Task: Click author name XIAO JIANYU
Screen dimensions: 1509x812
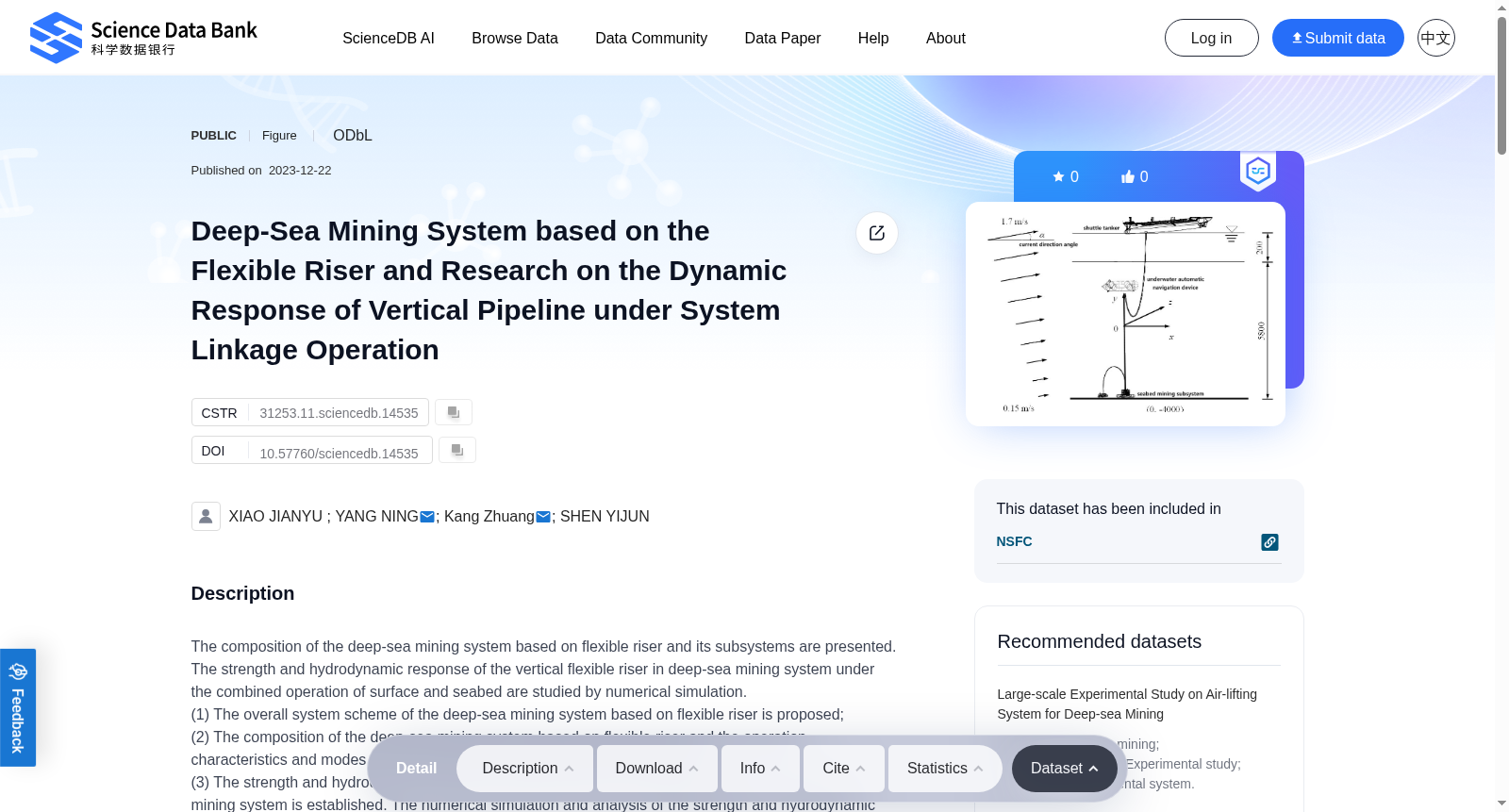Action: (275, 516)
